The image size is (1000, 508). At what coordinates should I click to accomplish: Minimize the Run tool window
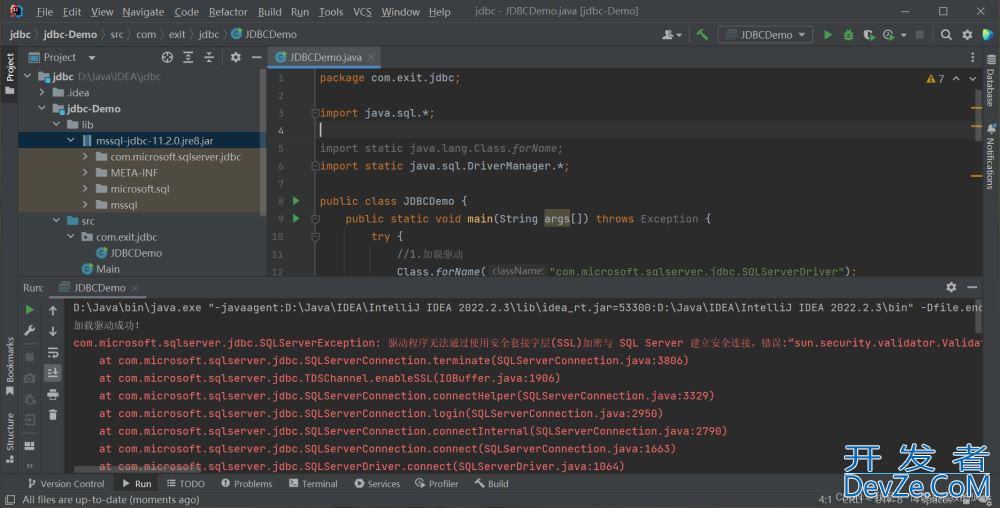tap(972, 287)
